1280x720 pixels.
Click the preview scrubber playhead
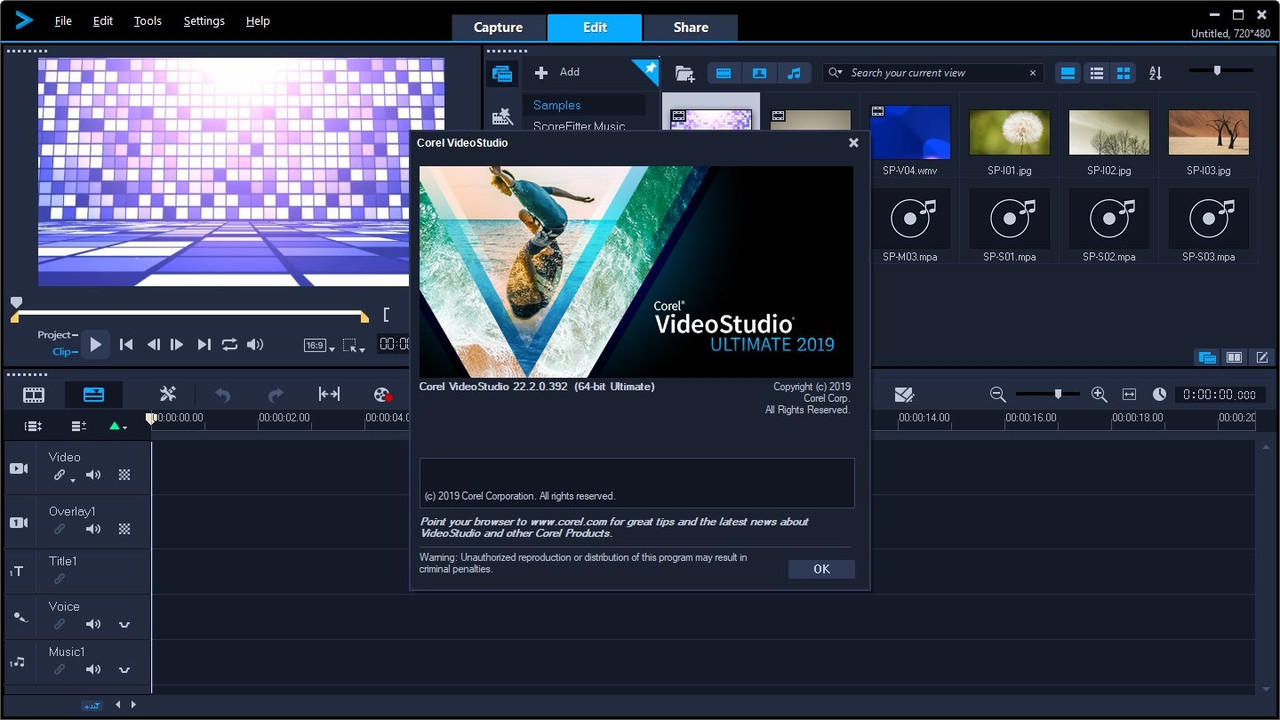tap(16, 303)
